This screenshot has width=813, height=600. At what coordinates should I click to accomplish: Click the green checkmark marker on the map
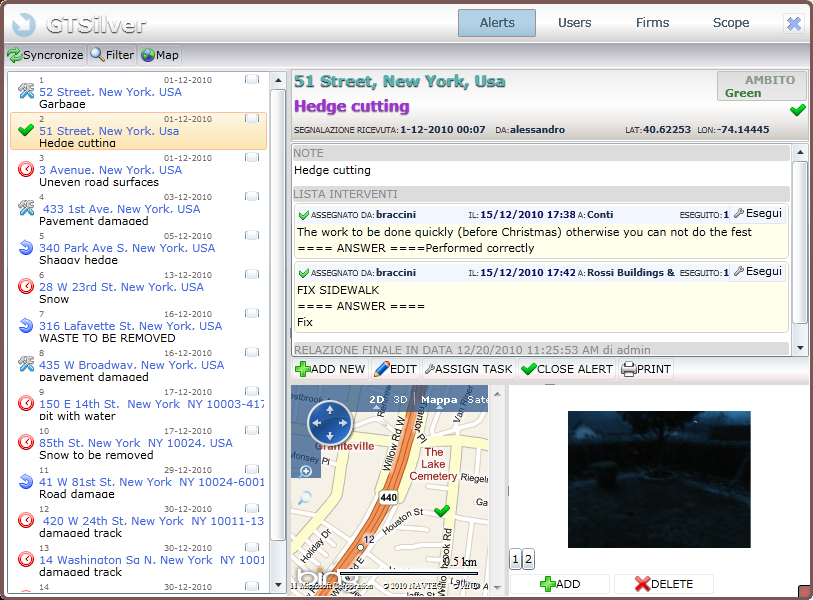click(x=442, y=511)
